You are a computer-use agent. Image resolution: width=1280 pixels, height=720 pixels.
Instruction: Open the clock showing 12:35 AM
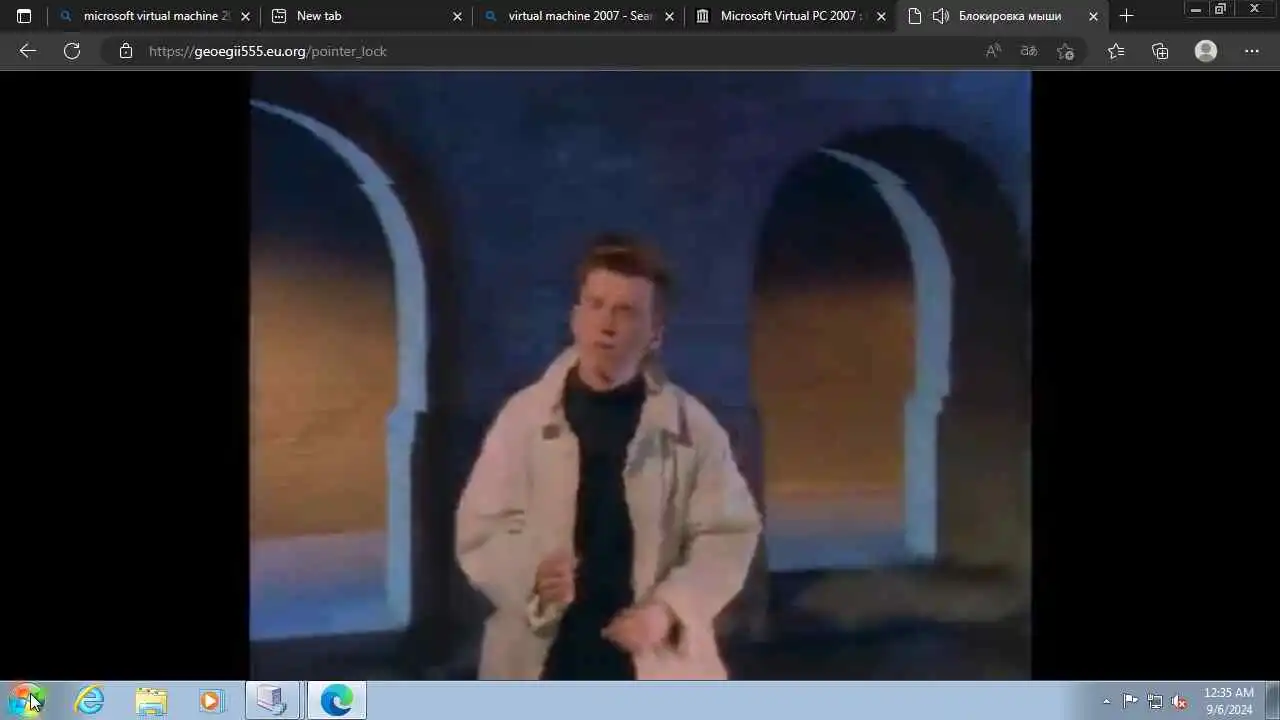1228,700
